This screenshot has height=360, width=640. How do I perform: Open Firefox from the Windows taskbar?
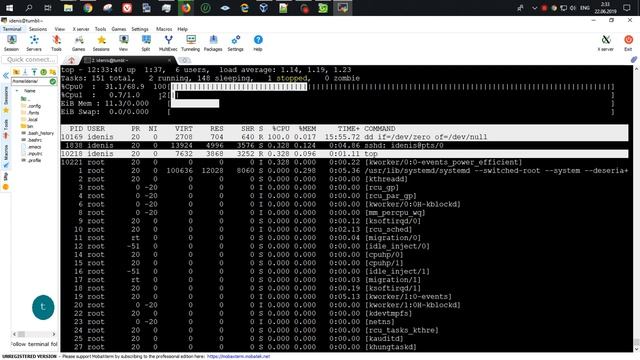pyautogui.click(x=186, y=8)
